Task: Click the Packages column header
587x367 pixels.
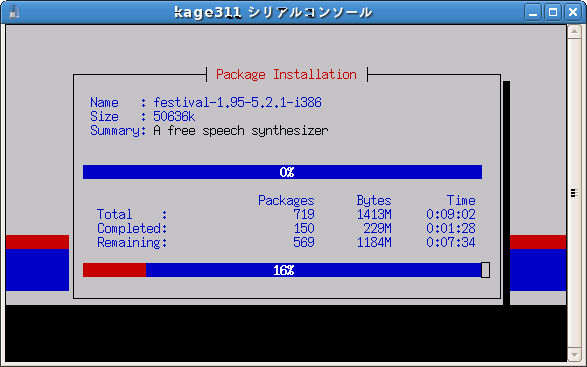Action: point(286,200)
